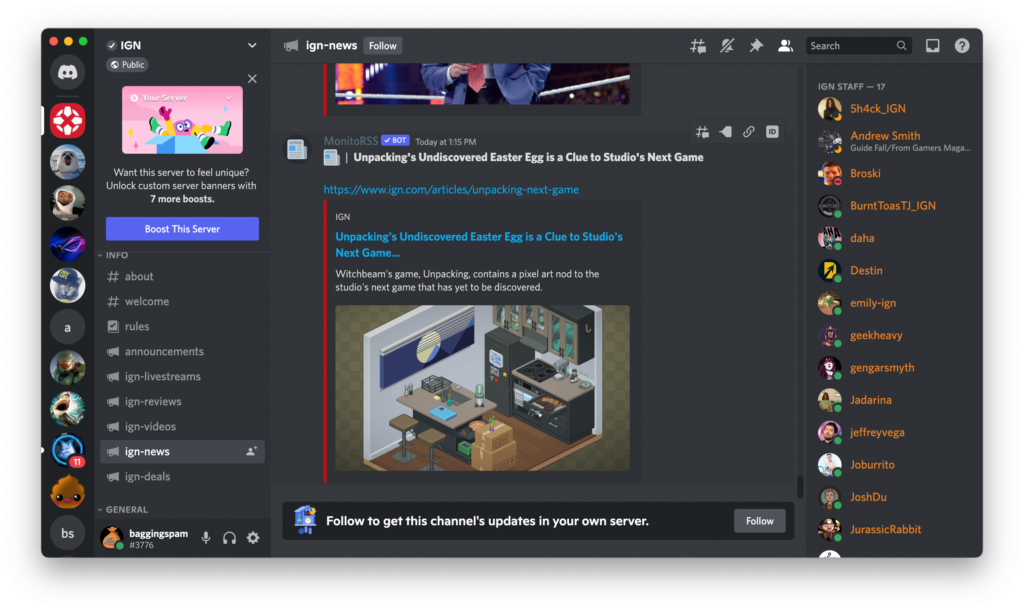This screenshot has height=612, width=1024.
Task: Switch to the announcements channel
Action: click(164, 352)
